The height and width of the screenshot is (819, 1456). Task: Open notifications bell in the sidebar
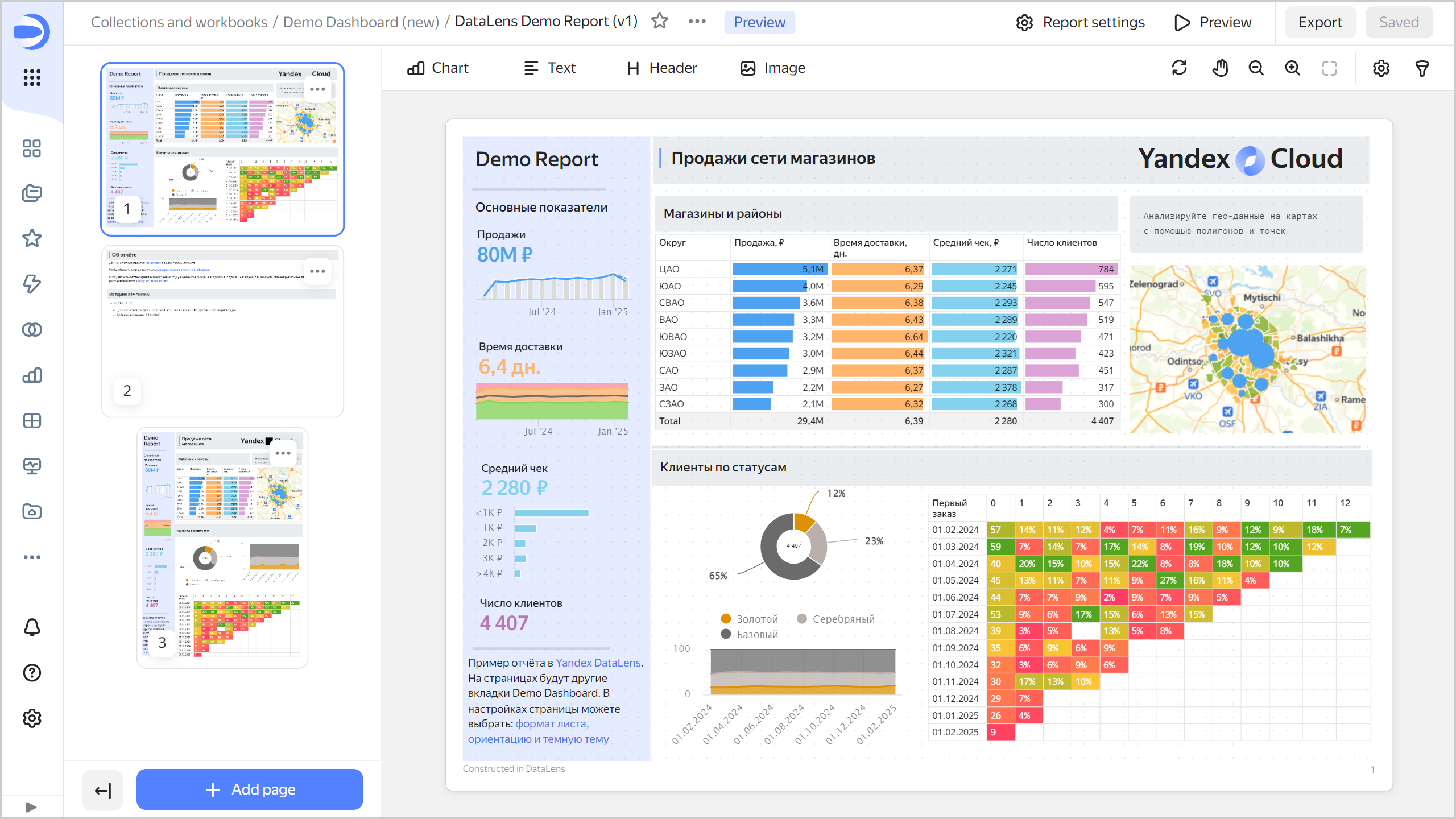point(32,627)
